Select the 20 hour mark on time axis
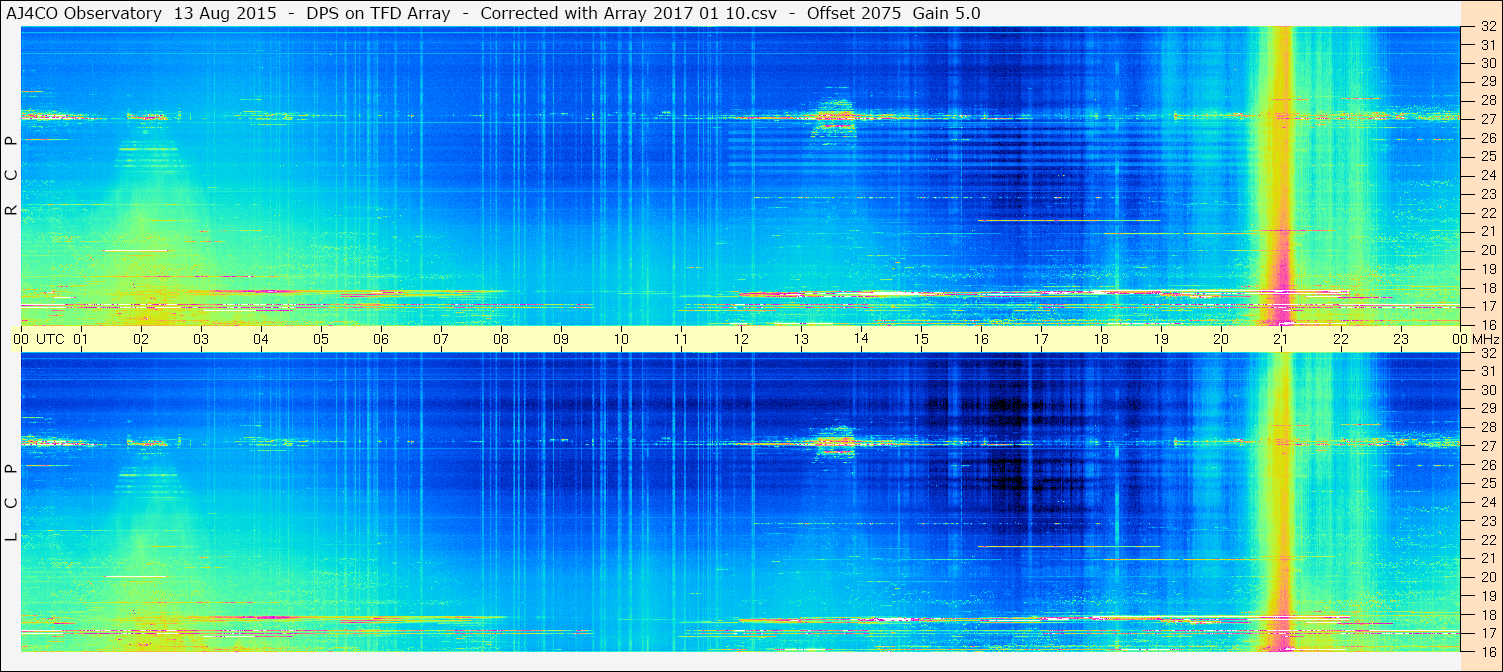Image resolution: width=1503 pixels, height=672 pixels. click(x=1221, y=339)
